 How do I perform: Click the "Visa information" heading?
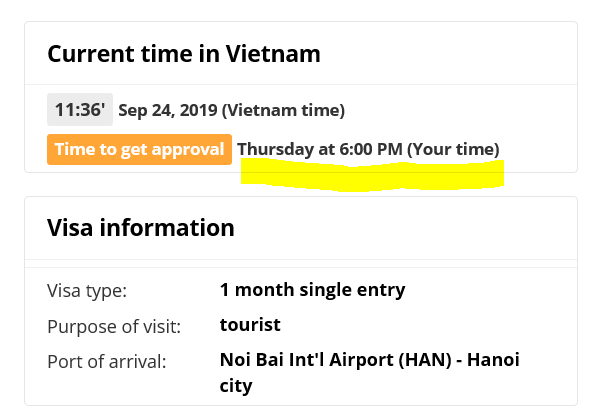[141, 227]
